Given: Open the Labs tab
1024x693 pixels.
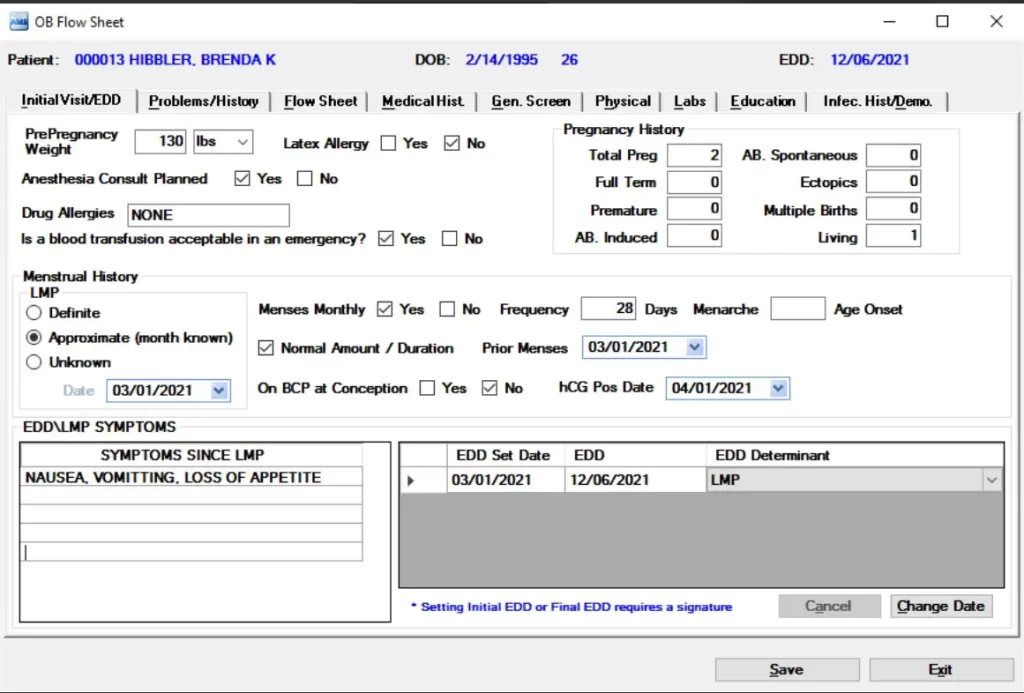Looking at the screenshot, I should [689, 100].
